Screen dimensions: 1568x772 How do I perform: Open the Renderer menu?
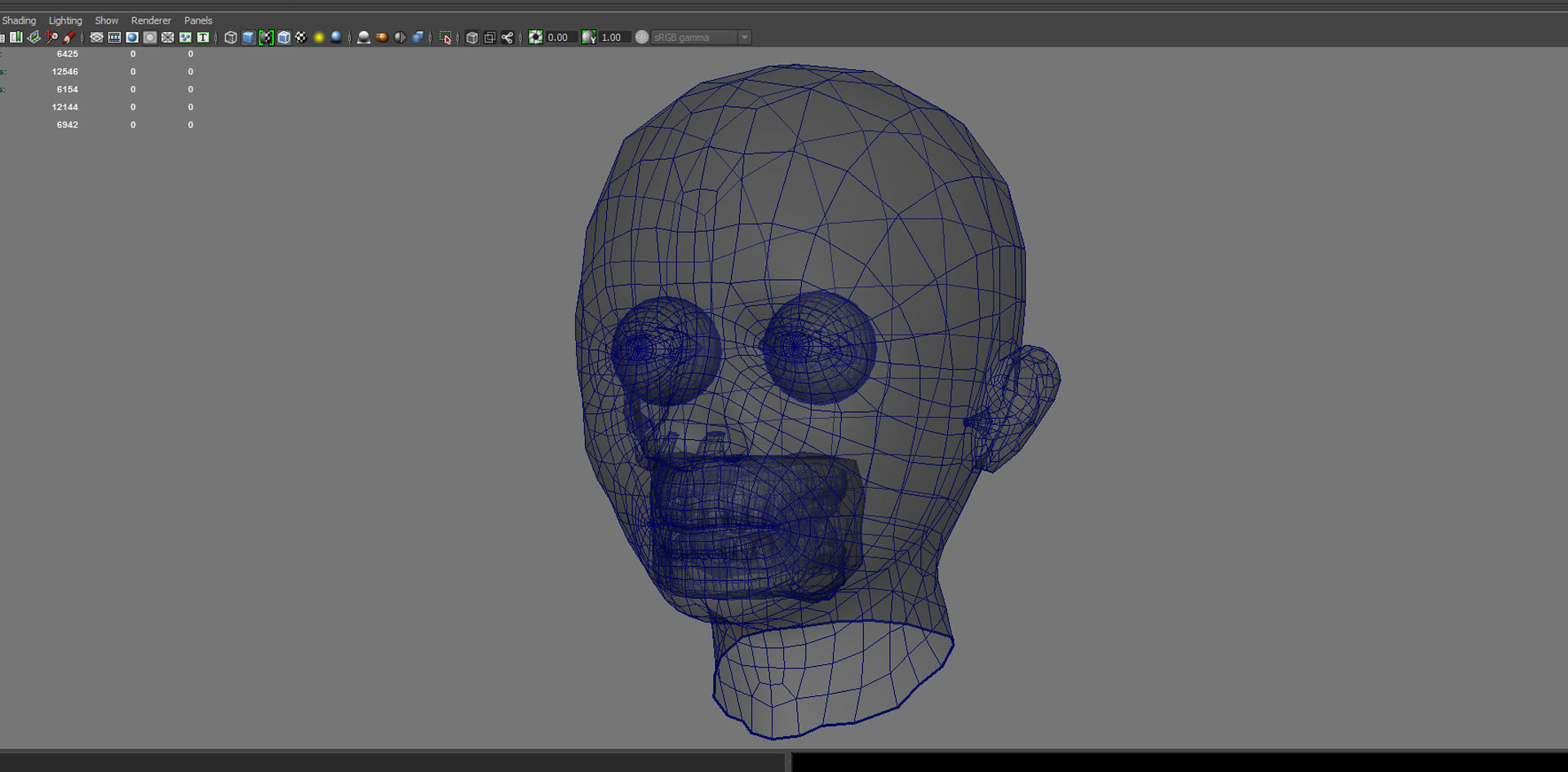(x=151, y=20)
